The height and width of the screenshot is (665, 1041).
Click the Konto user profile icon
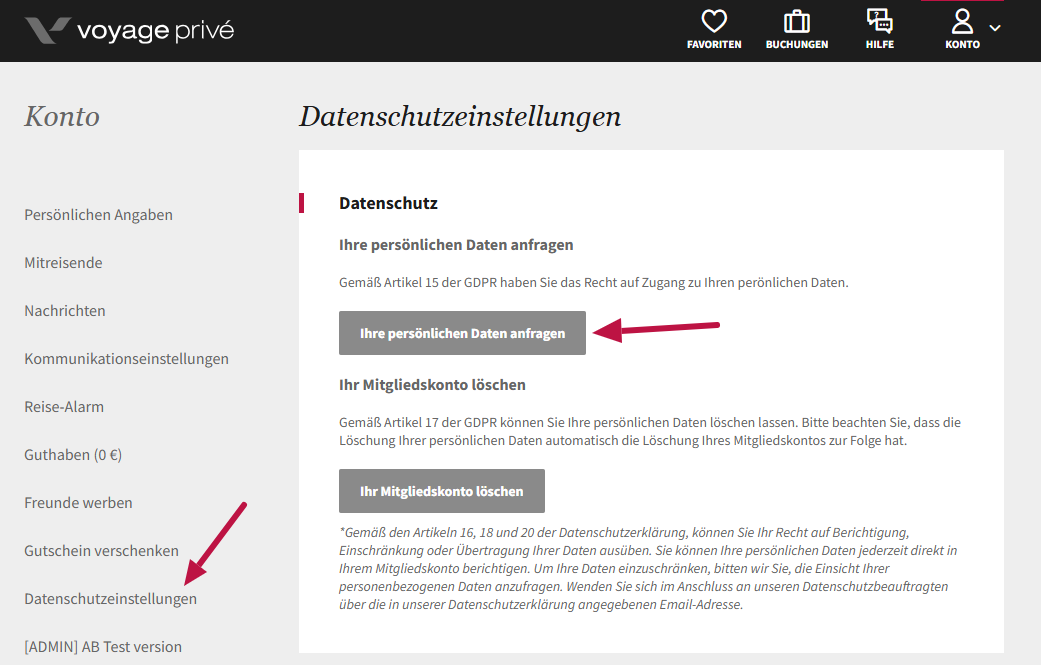tap(962, 21)
